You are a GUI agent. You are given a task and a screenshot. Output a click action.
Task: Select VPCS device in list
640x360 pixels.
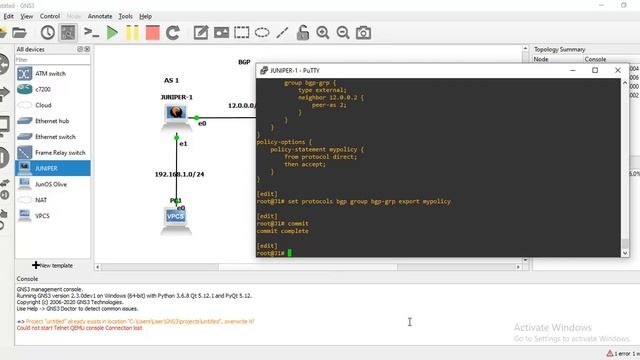(x=53, y=216)
